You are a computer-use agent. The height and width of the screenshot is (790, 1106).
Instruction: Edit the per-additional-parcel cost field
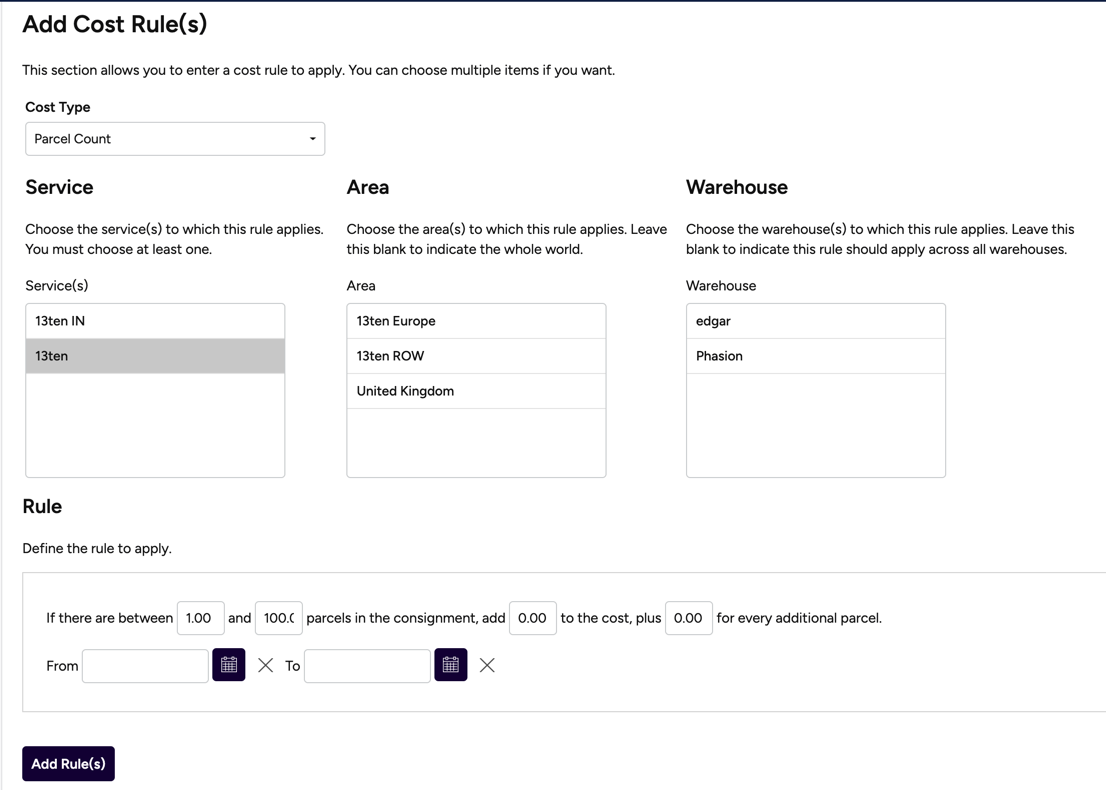tap(688, 618)
